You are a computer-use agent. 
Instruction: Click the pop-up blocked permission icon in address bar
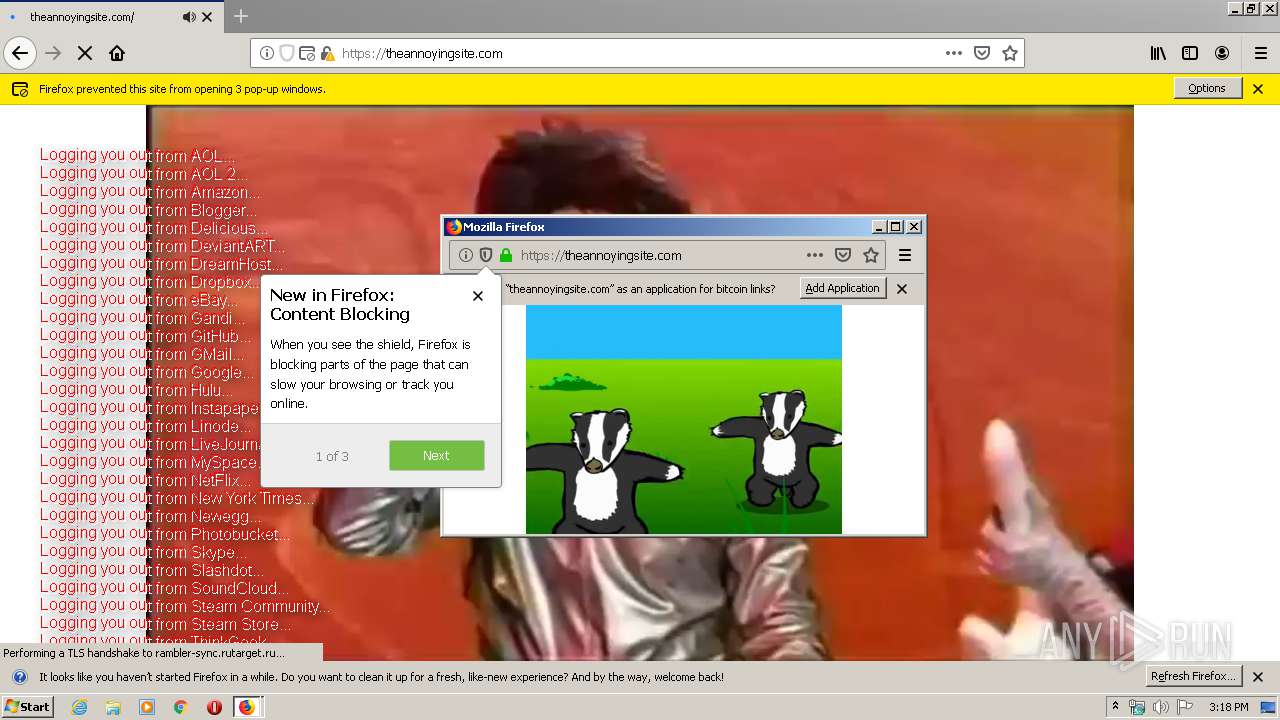click(307, 53)
